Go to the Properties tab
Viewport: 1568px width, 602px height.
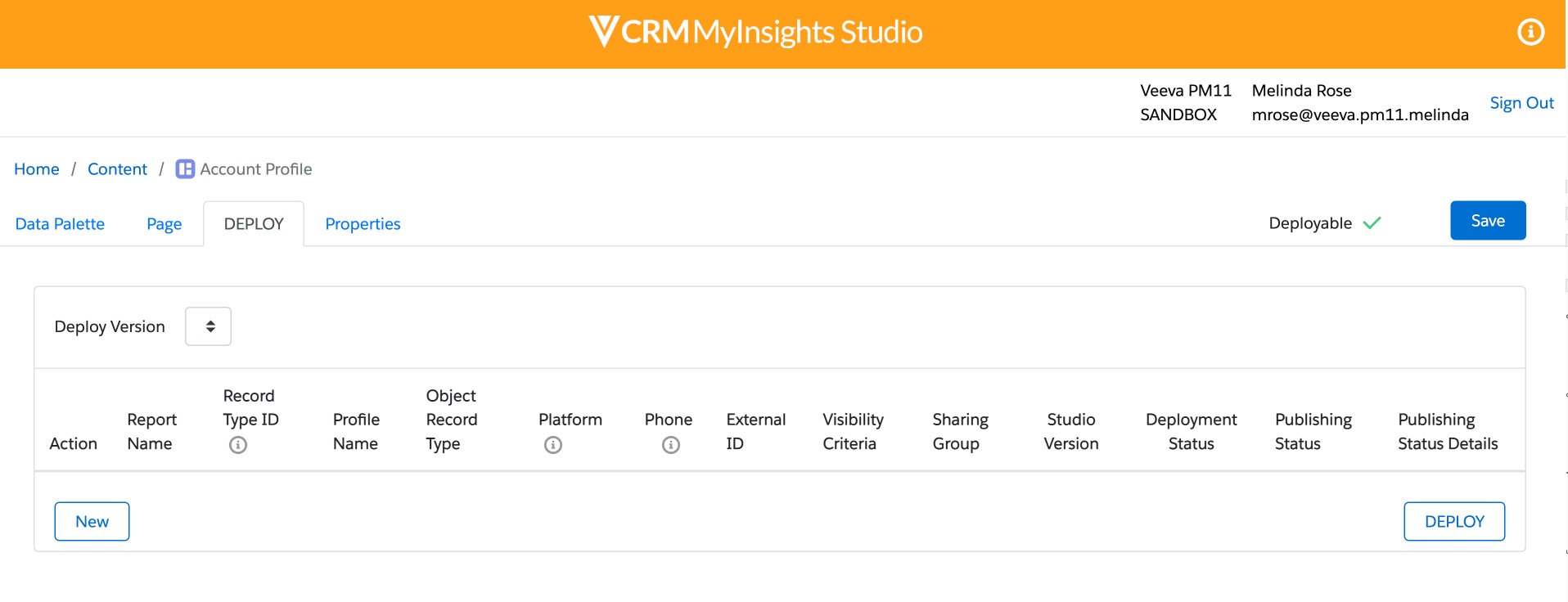pyautogui.click(x=363, y=224)
